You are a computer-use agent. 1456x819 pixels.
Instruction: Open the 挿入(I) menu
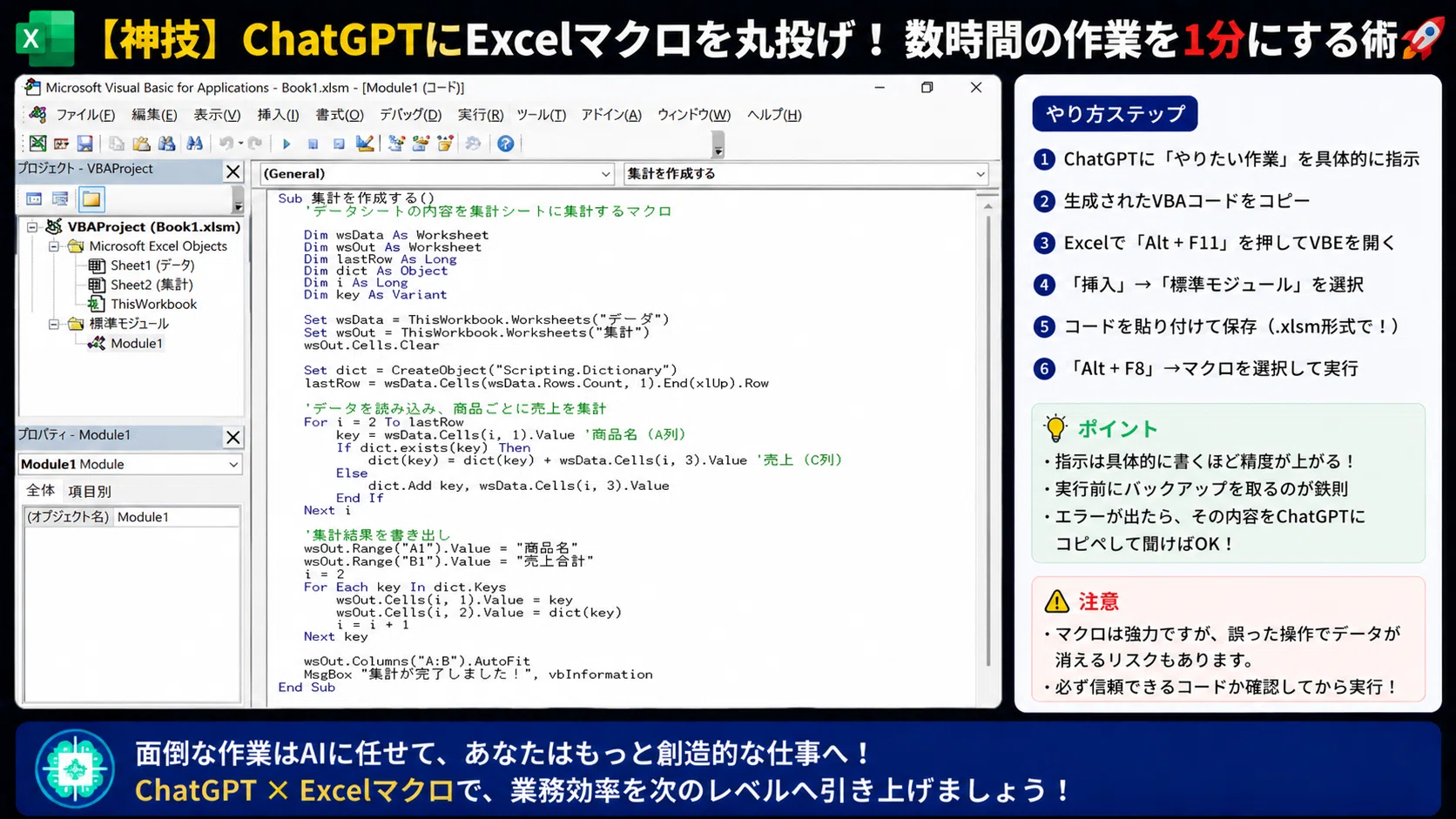pyautogui.click(x=278, y=115)
